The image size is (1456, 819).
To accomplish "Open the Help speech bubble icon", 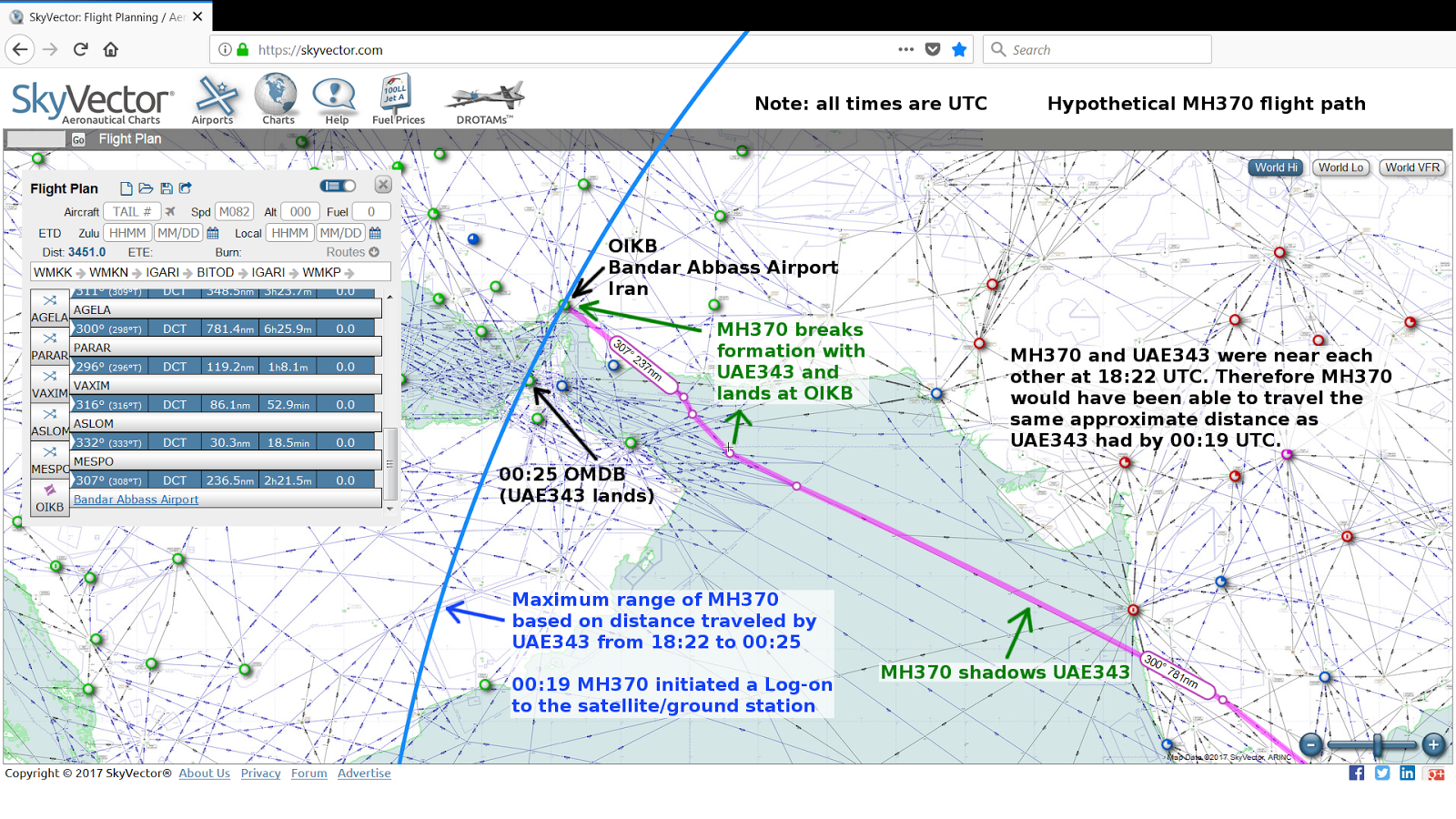I will coord(335,100).
